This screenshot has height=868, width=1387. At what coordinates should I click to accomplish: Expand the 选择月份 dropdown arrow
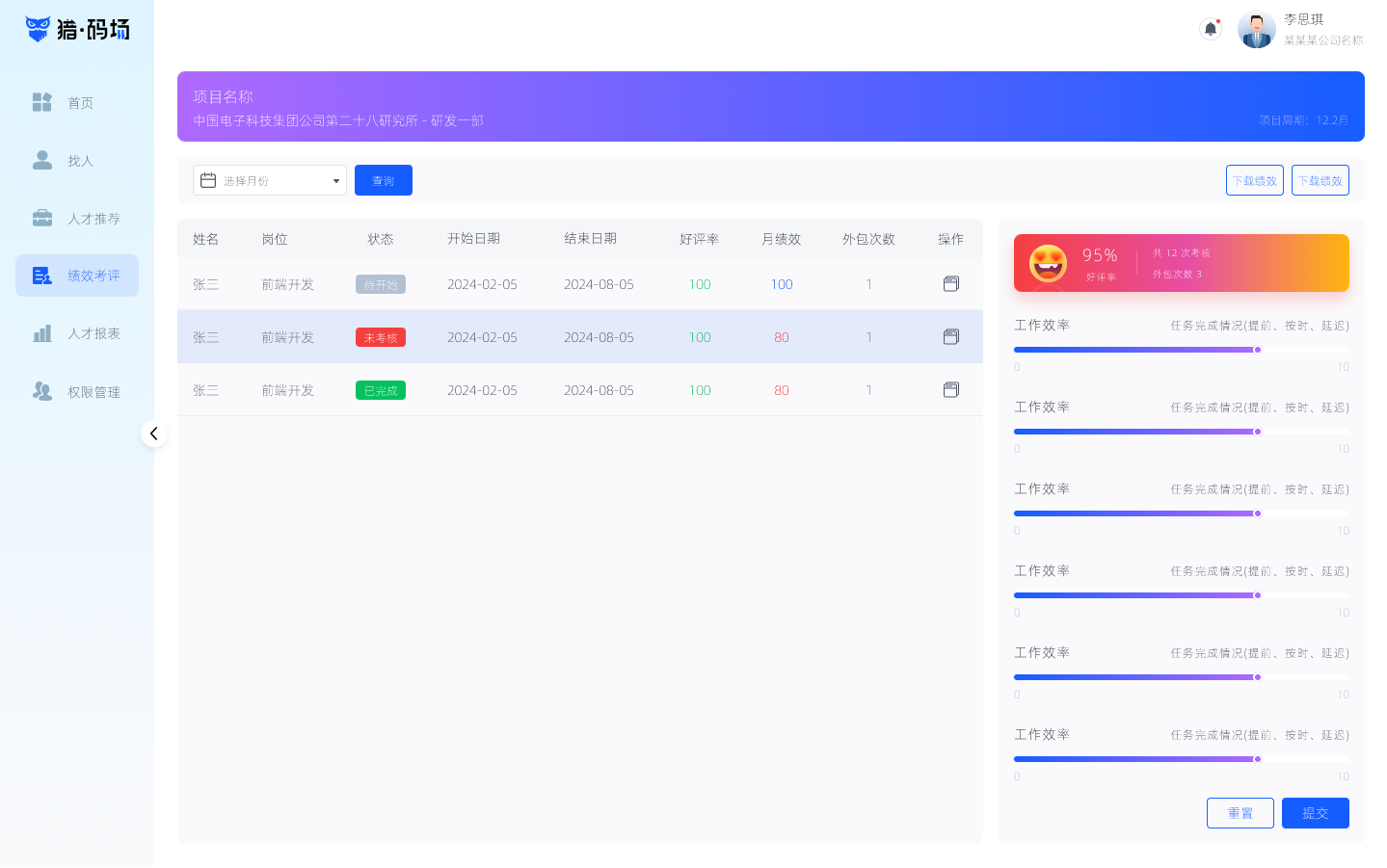tap(335, 181)
